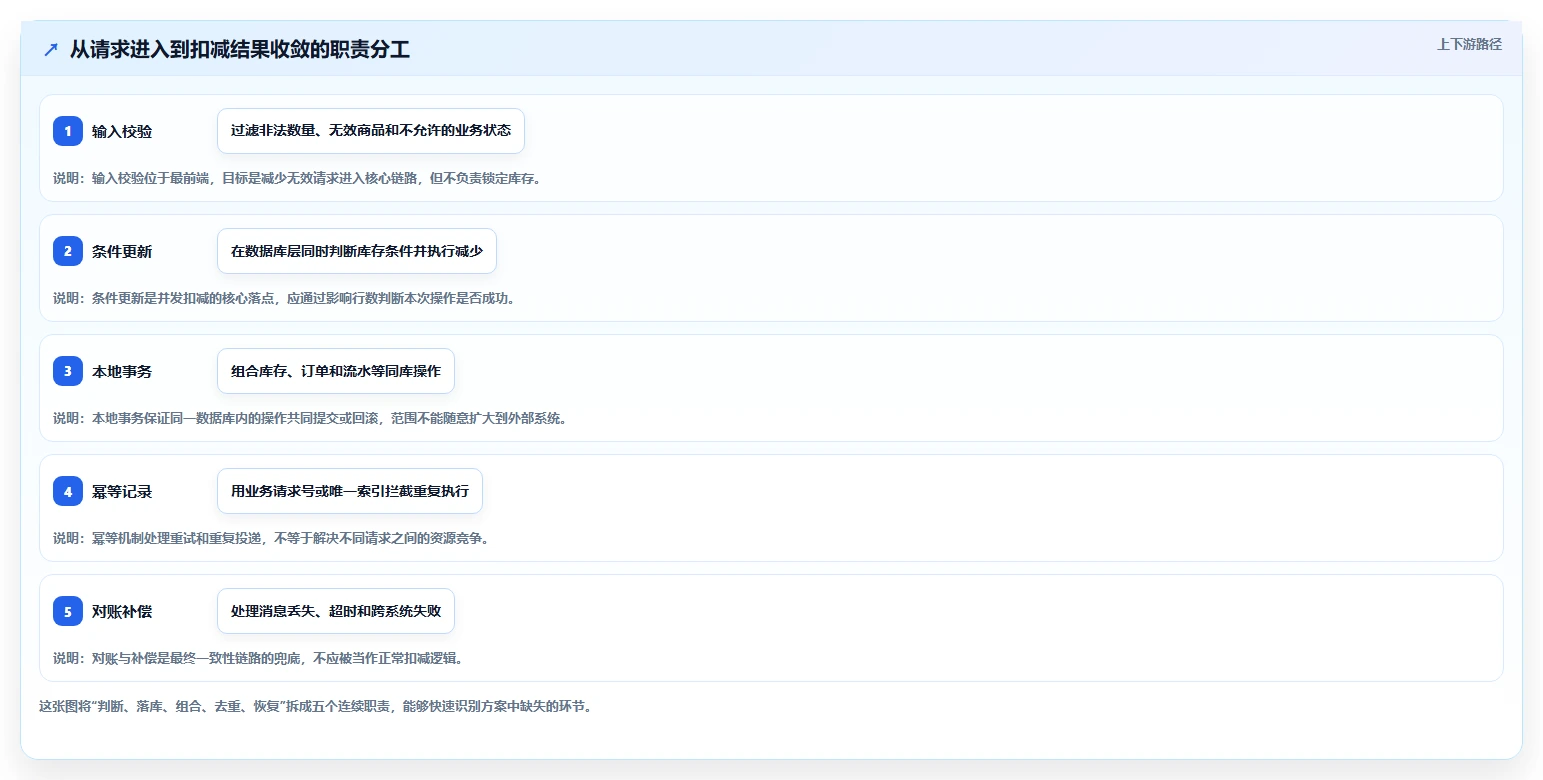
Task: Click the 处理消息丢失、超时和跨系统失败 chip
Action: [x=336, y=611]
